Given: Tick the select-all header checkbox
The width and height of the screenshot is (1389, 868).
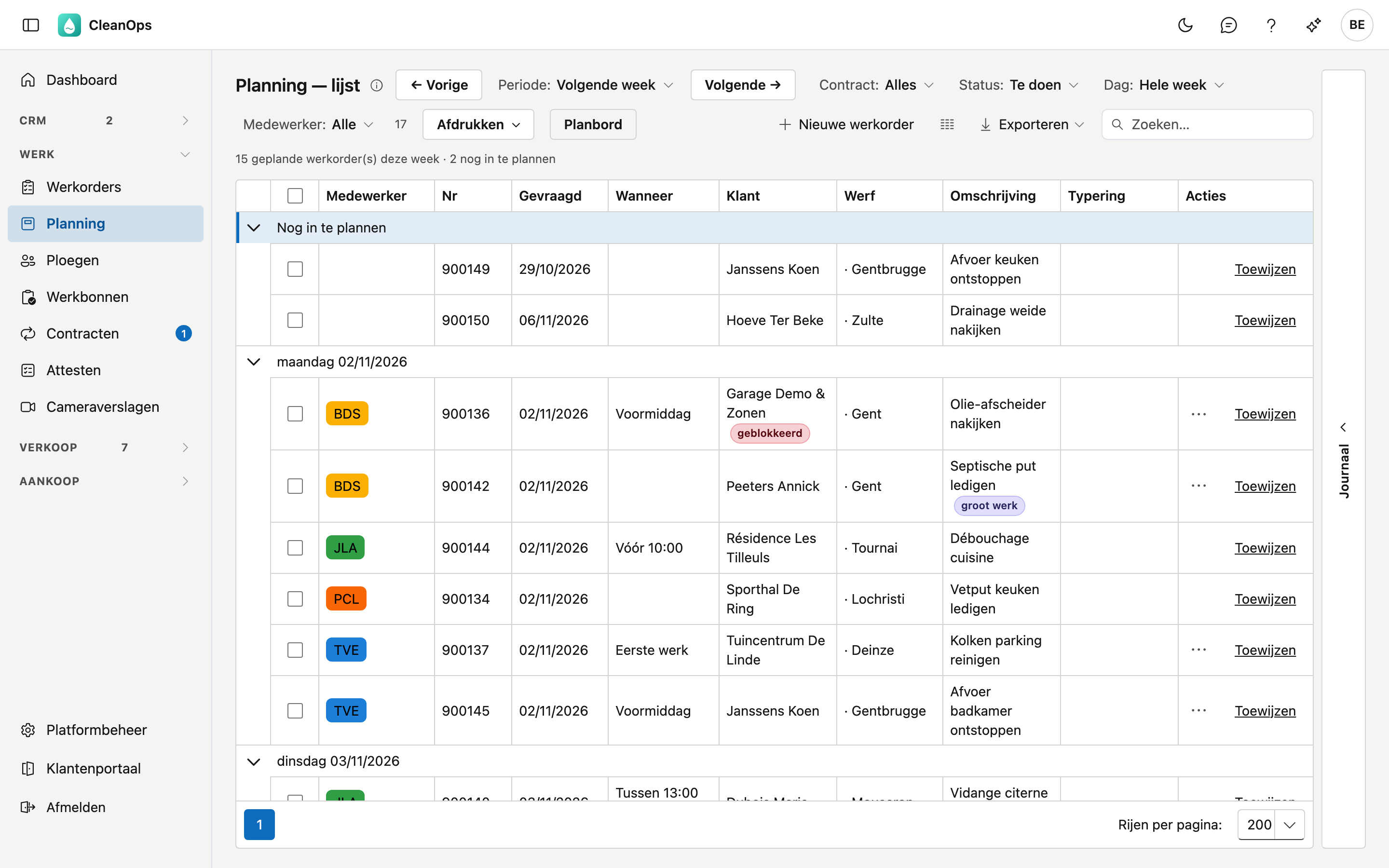Looking at the screenshot, I should tap(295, 196).
